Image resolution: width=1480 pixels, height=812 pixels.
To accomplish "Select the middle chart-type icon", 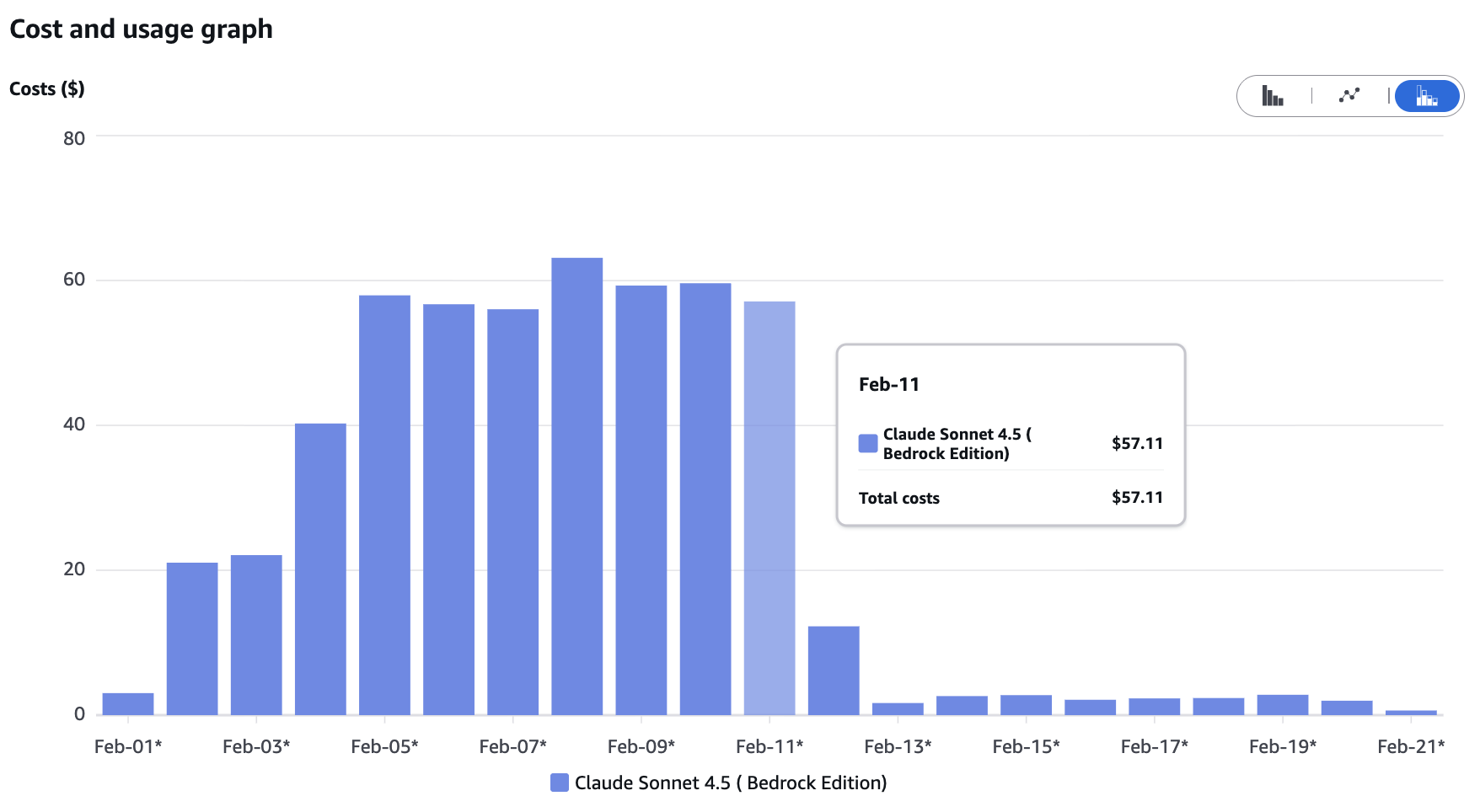I will click(x=1349, y=95).
